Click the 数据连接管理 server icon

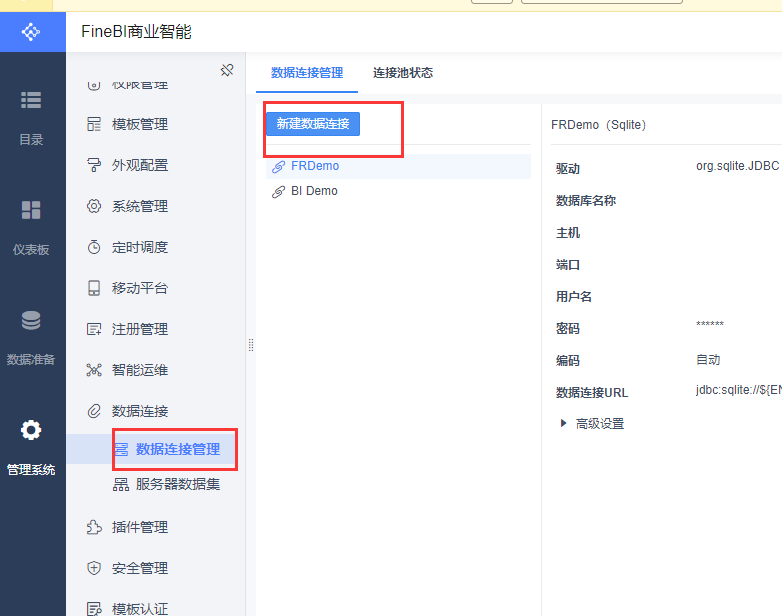121,449
